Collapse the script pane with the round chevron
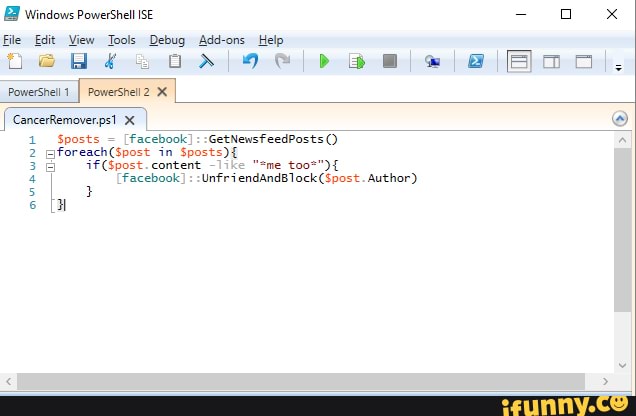 tap(620, 118)
